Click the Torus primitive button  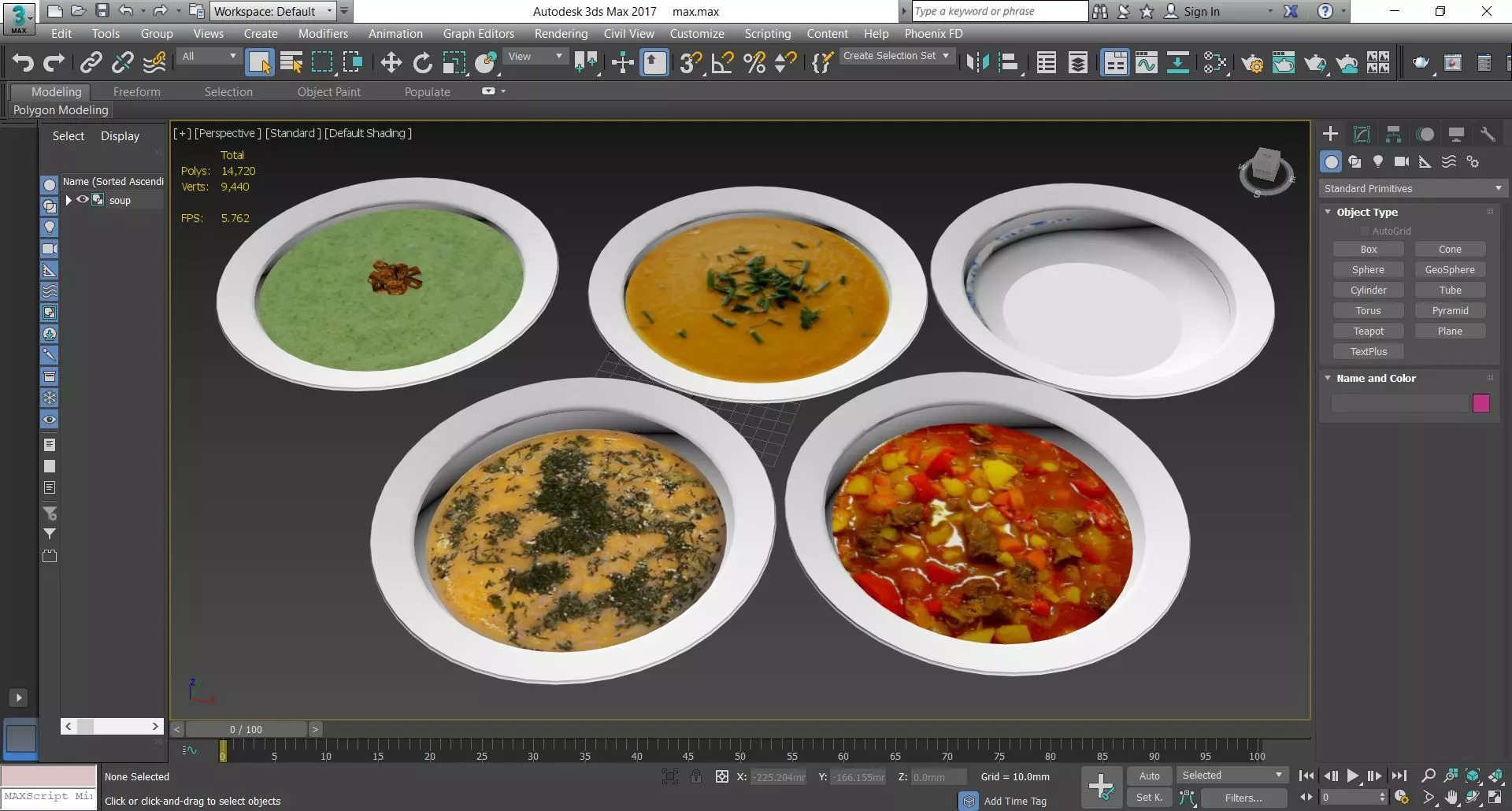click(x=1368, y=311)
